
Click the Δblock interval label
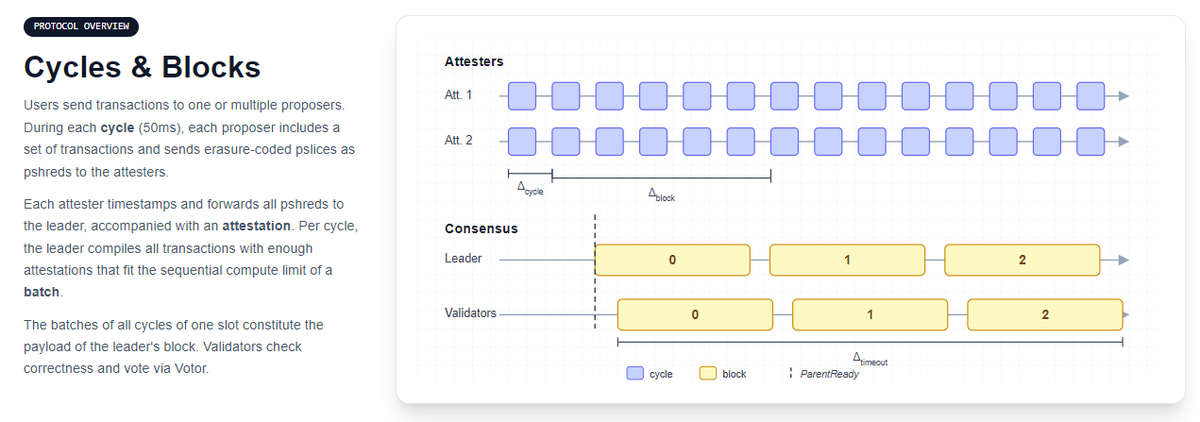coord(662,196)
